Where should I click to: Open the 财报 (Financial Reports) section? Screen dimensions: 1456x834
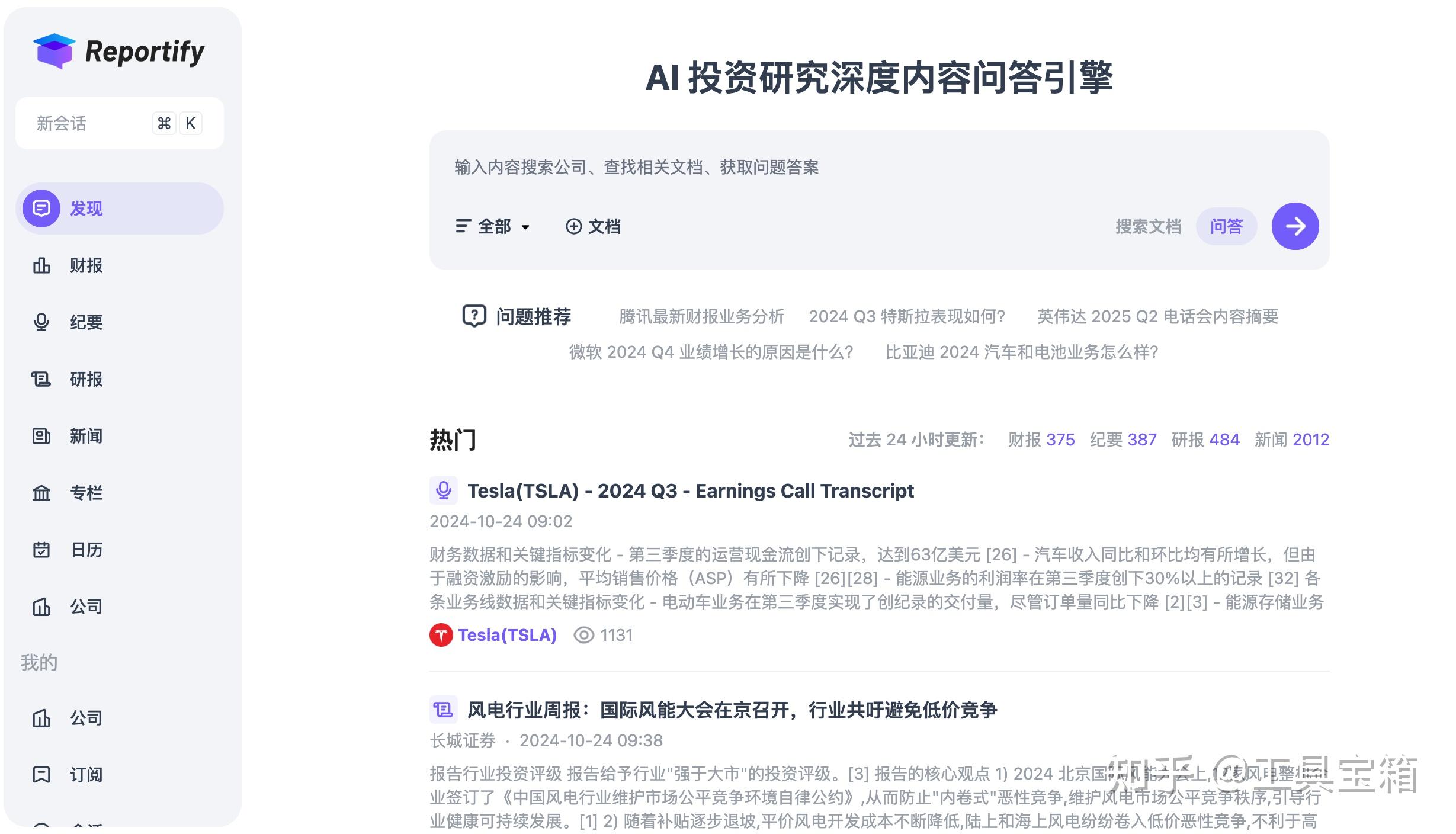click(x=86, y=265)
